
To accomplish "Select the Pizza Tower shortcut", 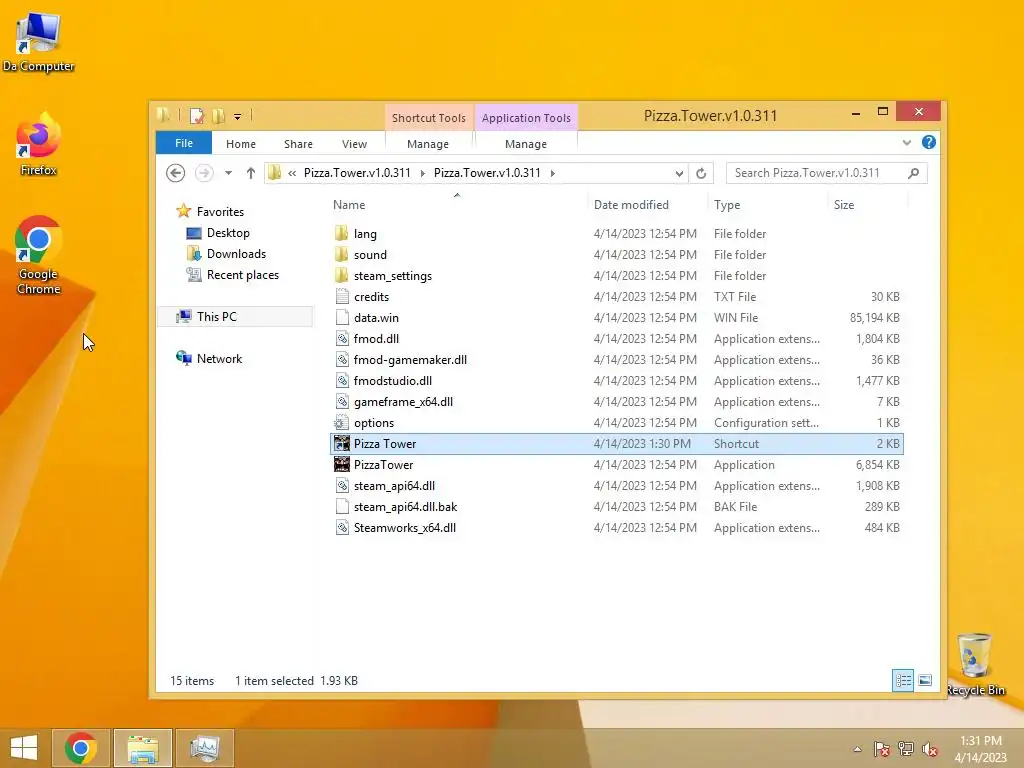I will coord(617,443).
